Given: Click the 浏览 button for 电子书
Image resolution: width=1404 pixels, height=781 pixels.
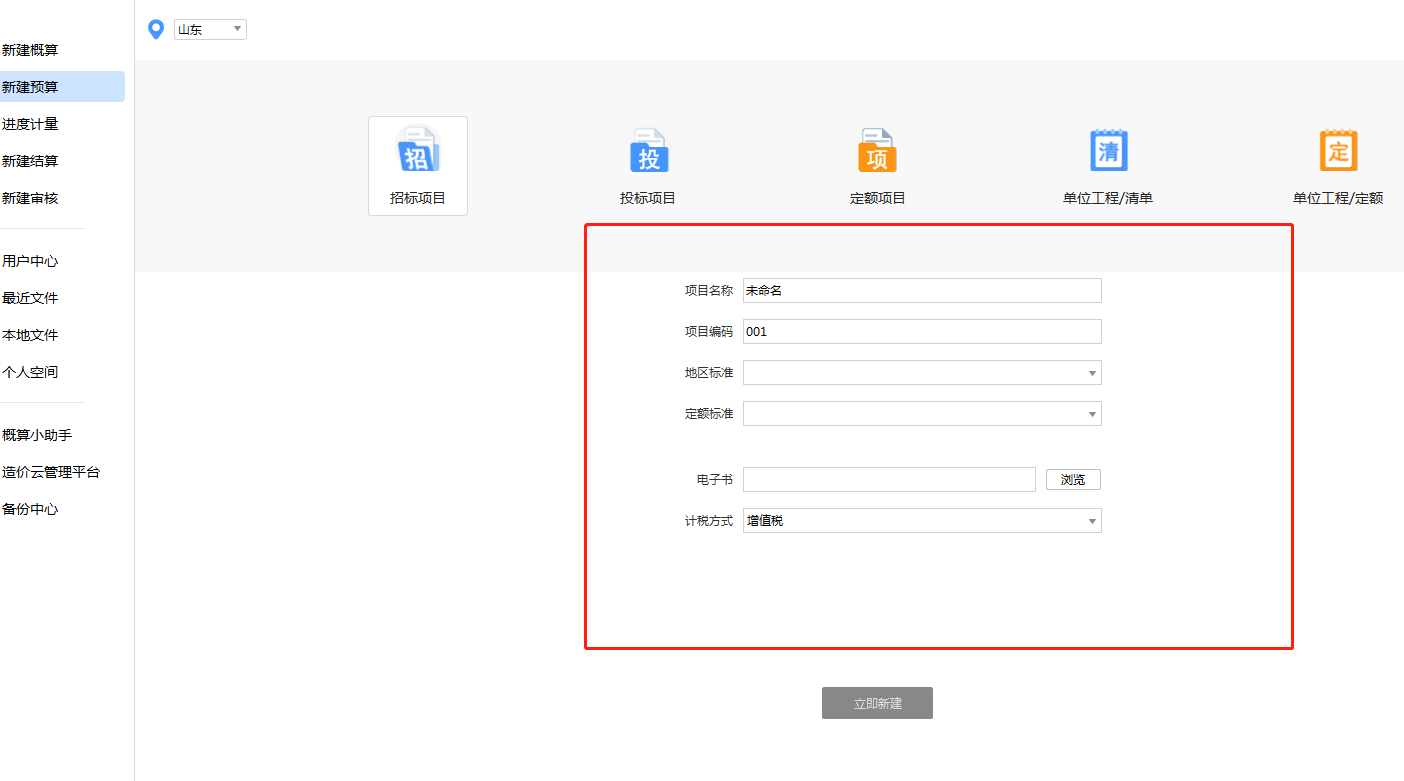Looking at the screenshot, I should [1073, 480].
